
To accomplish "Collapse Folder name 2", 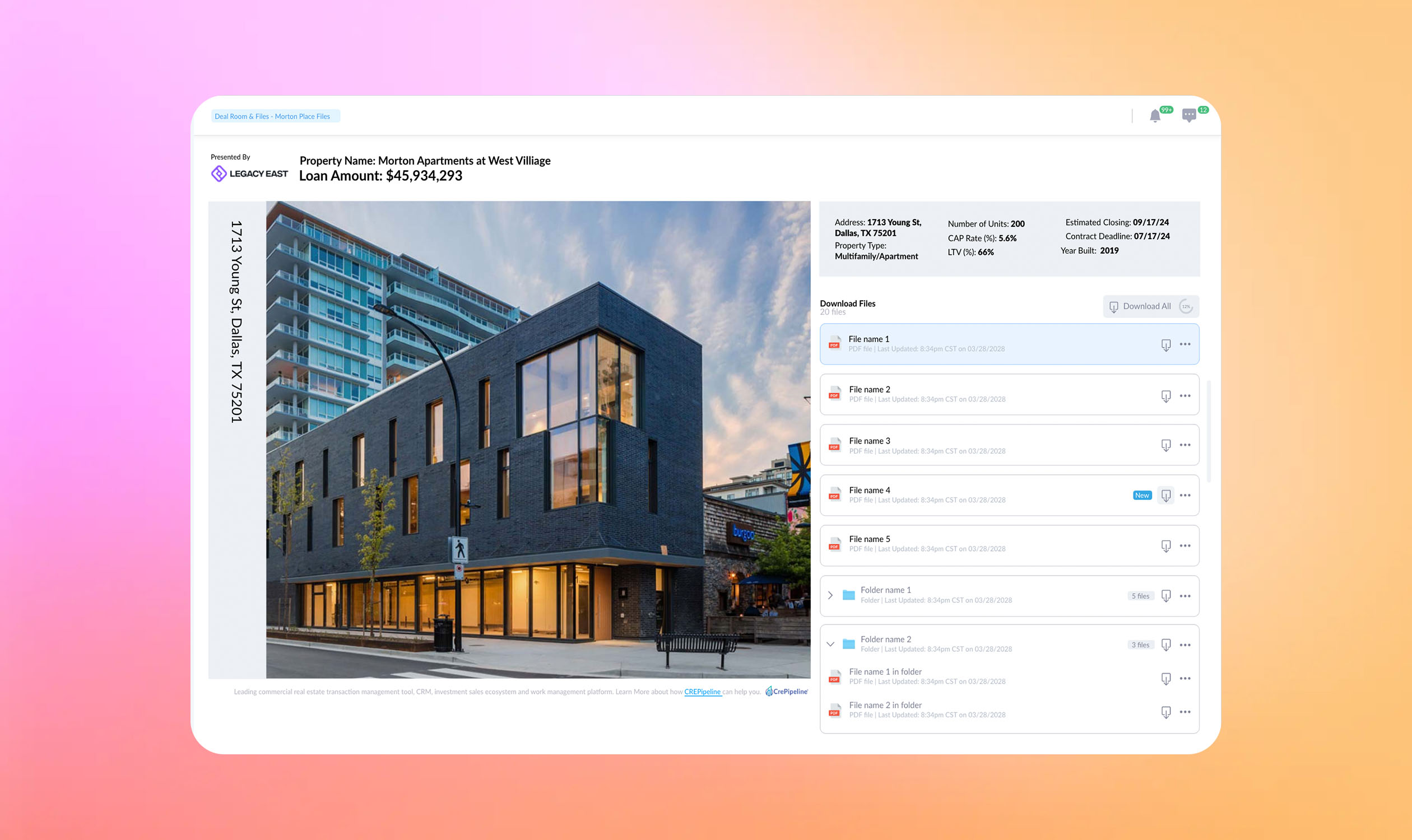I will [x=830, y=644].
